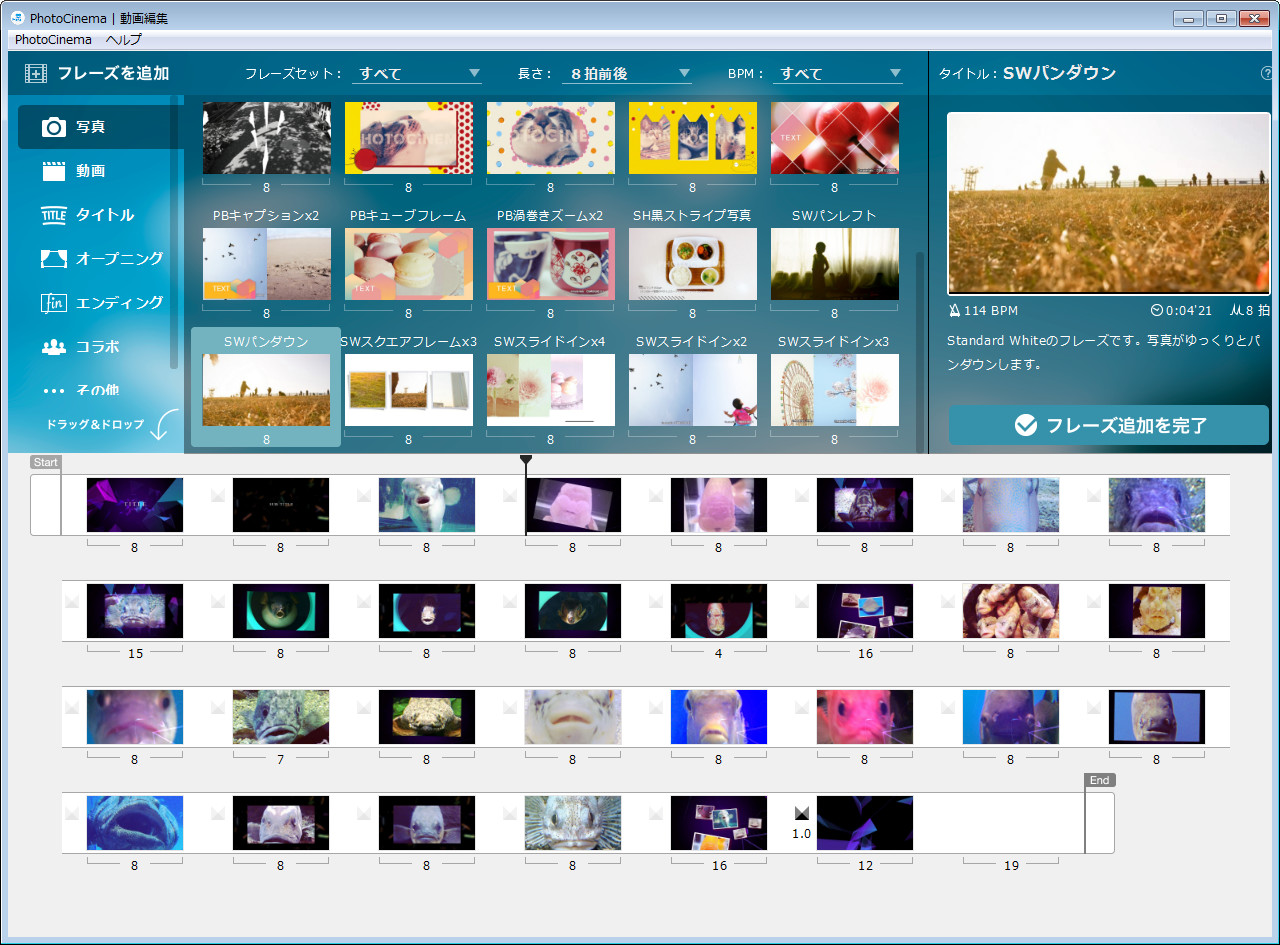Open the PhotoCinema menu
This screenshot has width=1280, height=945.
[53, 40]
